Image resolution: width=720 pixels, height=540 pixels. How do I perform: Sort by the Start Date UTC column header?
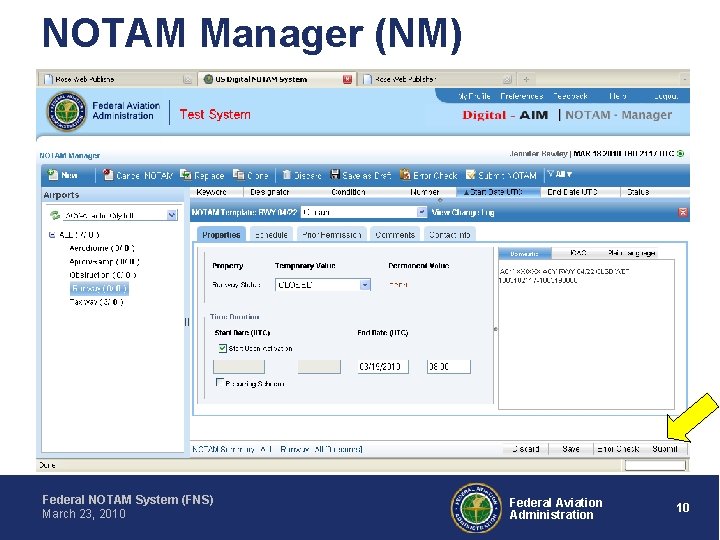click(x=496, y=192)
